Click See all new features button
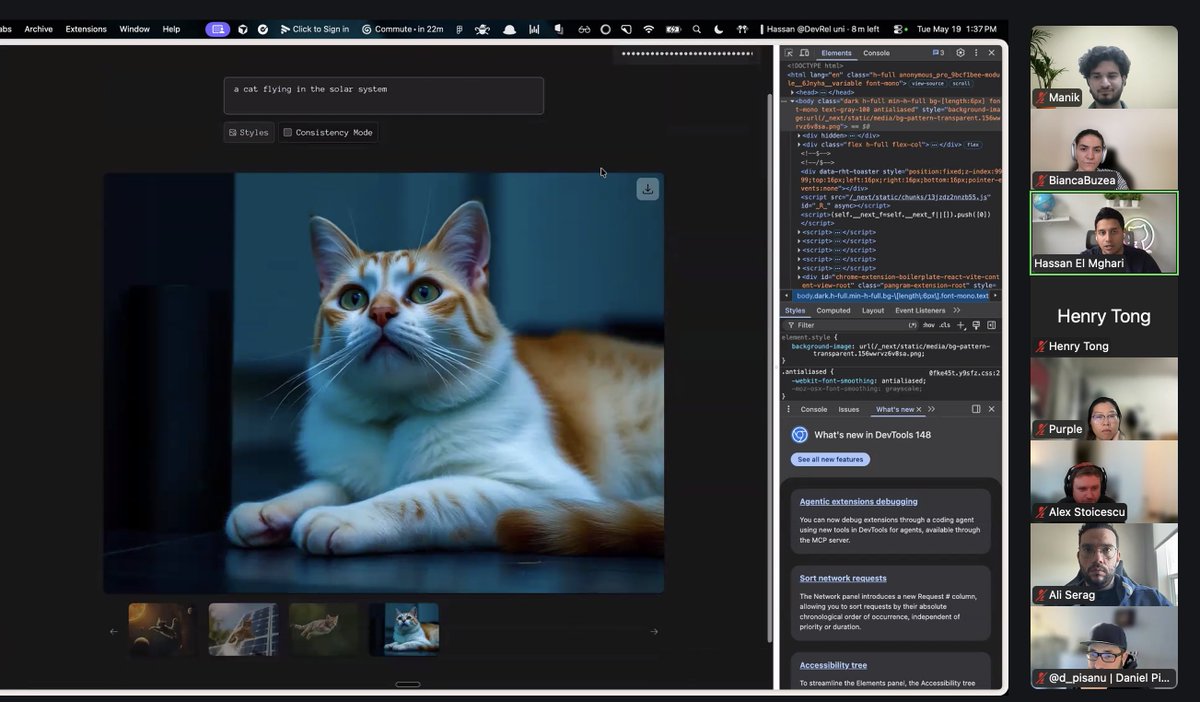The width and height of the screenshot is (1200, 702). [830, 459]
